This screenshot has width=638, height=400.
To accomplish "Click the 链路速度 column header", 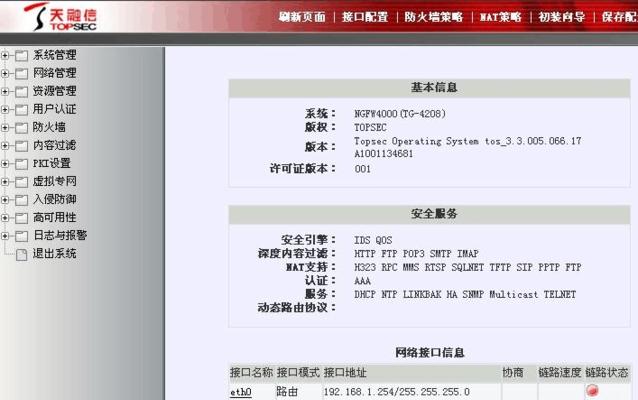I will pos(559,372).
